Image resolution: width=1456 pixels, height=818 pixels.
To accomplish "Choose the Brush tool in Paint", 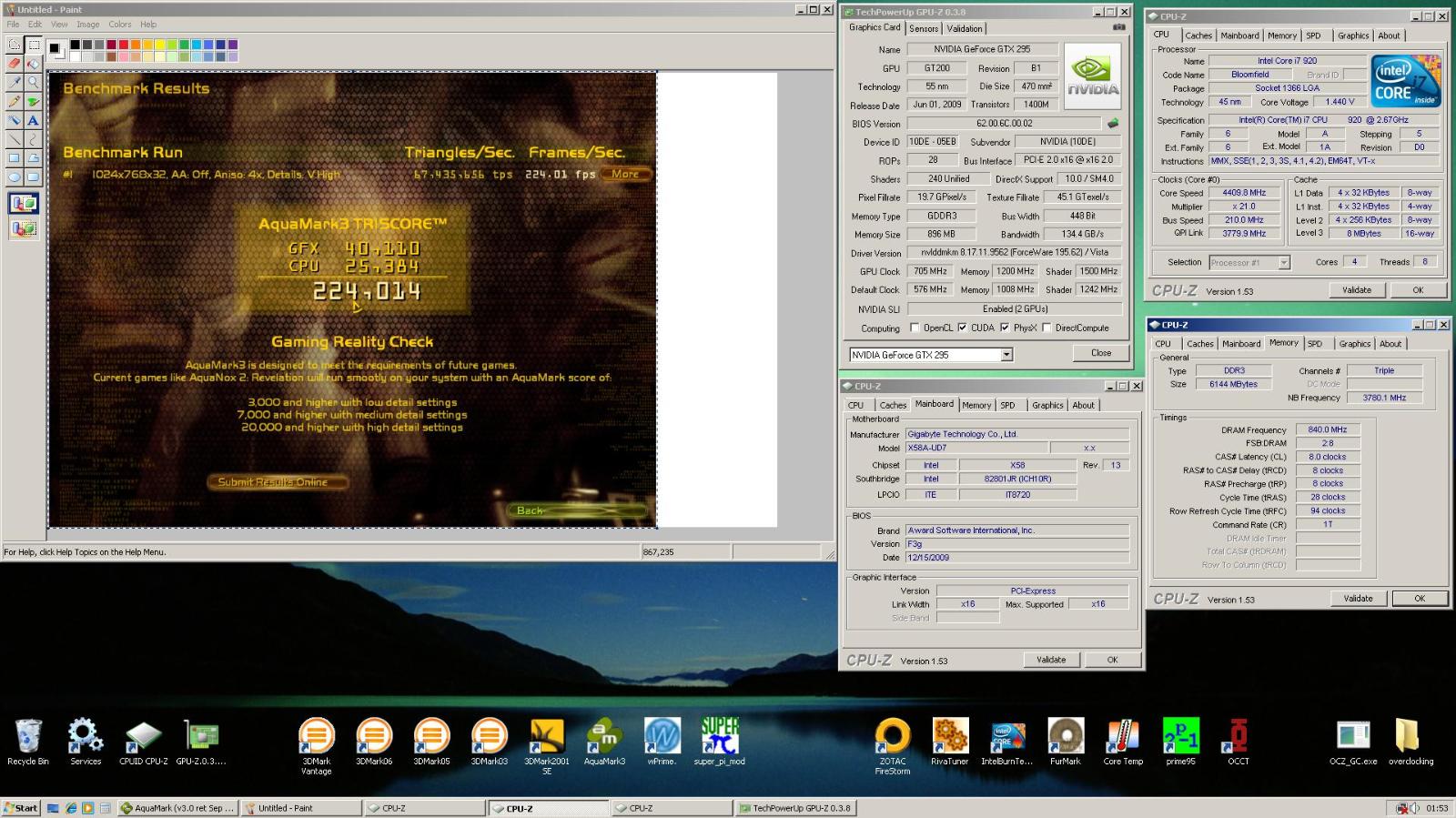I will 34,102.
